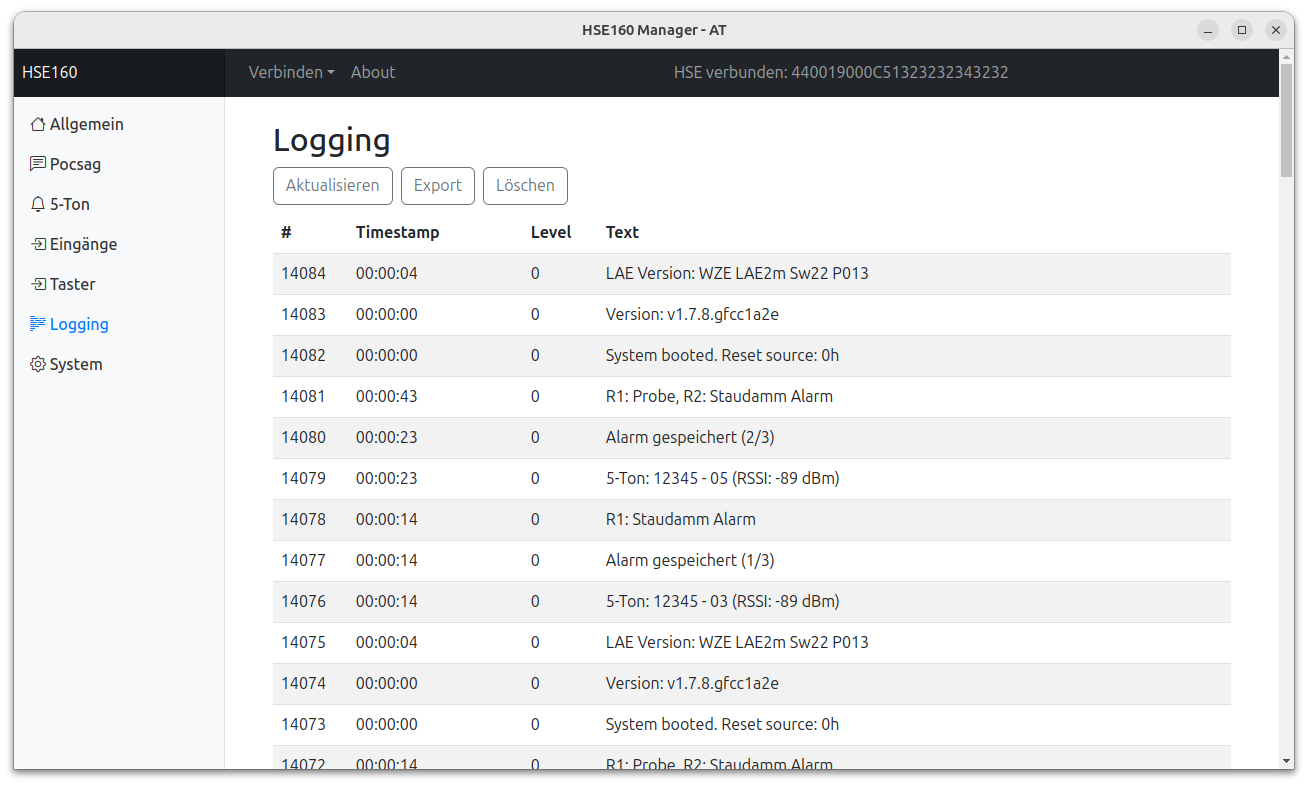This screenshot has height=786, width=1308.
Task: Click the Text column header
Action: 622,232
